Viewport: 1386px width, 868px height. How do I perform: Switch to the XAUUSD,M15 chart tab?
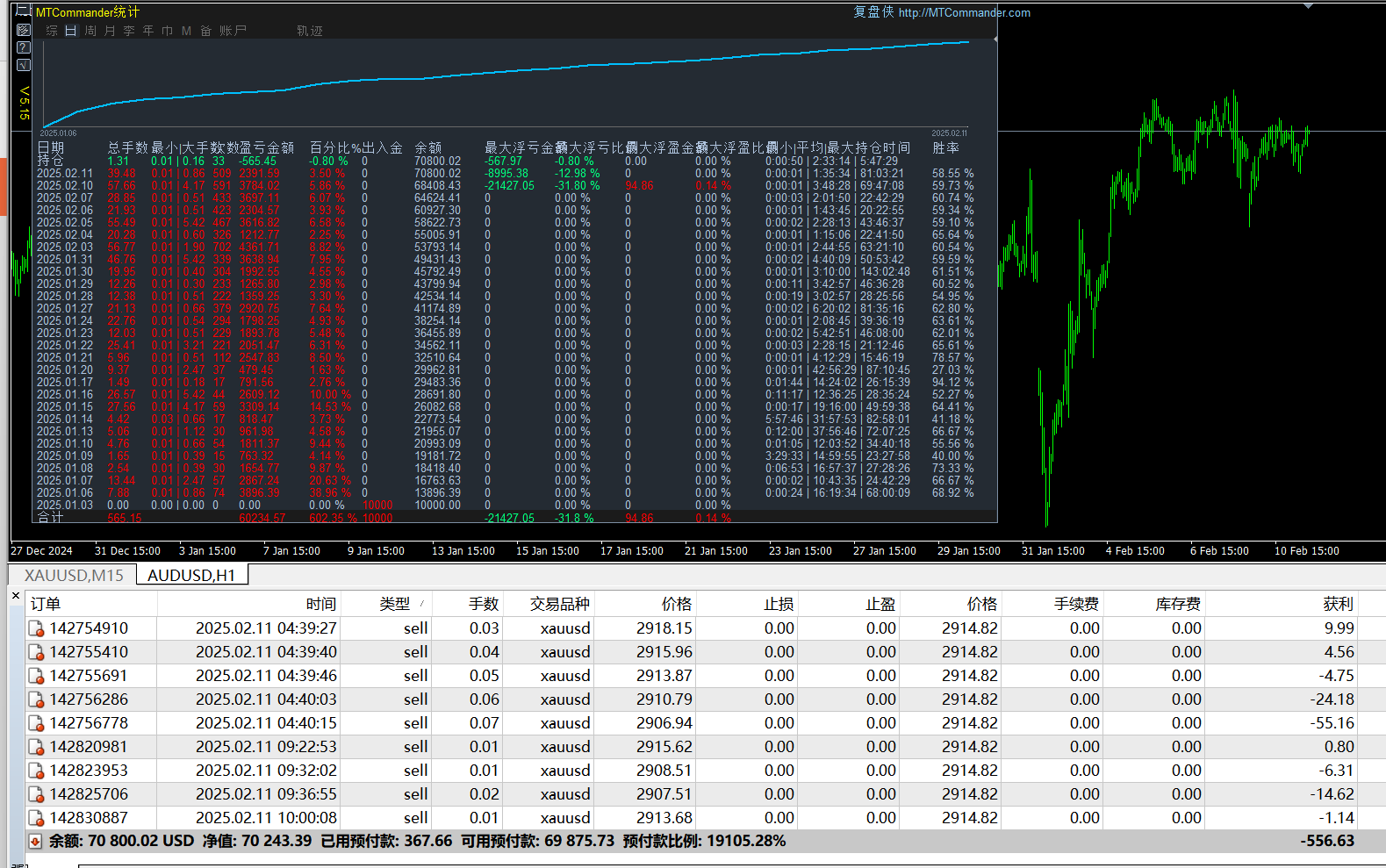tap(74, 576)
